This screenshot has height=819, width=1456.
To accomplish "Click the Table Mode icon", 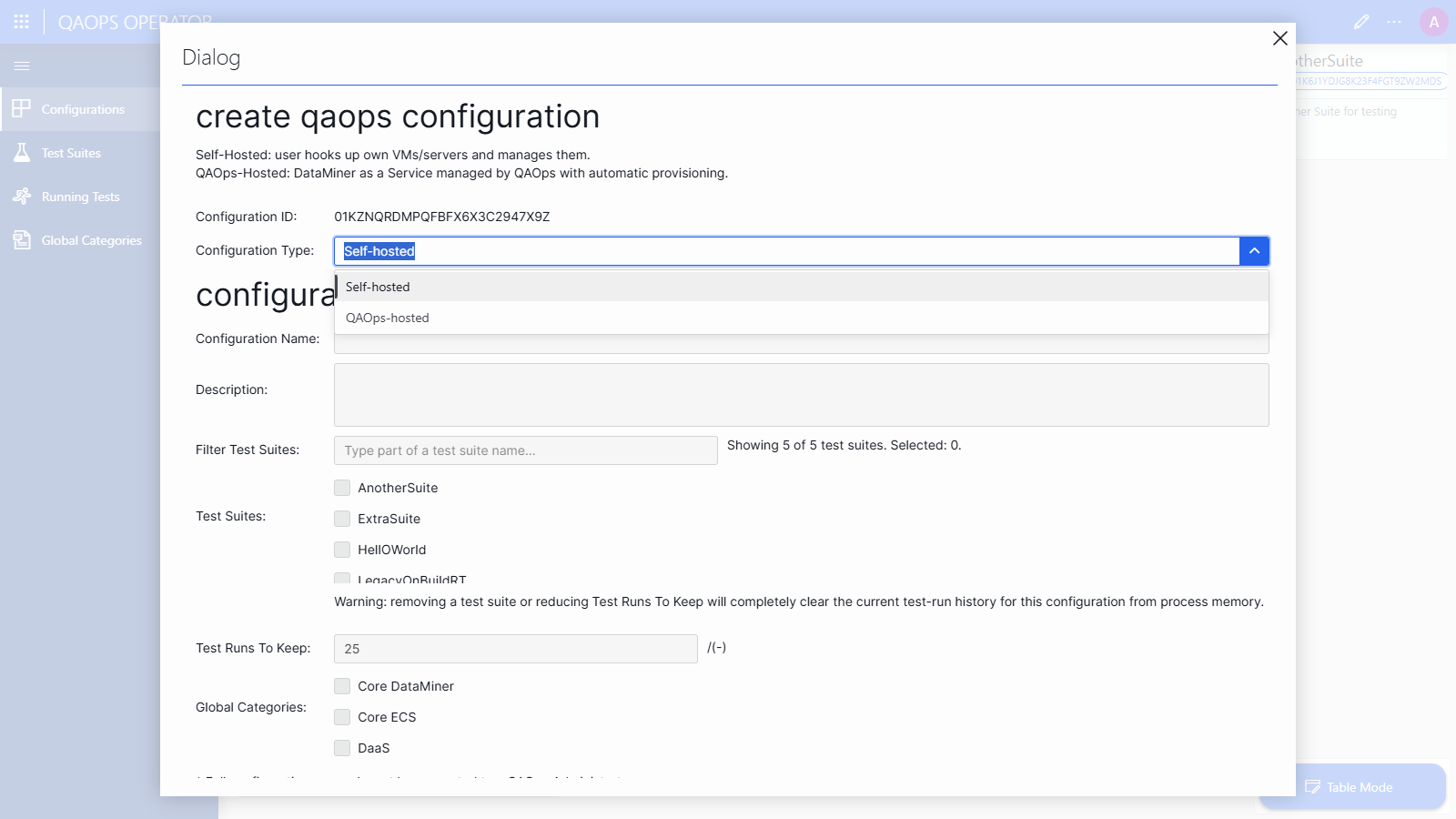I will 1312,787.
